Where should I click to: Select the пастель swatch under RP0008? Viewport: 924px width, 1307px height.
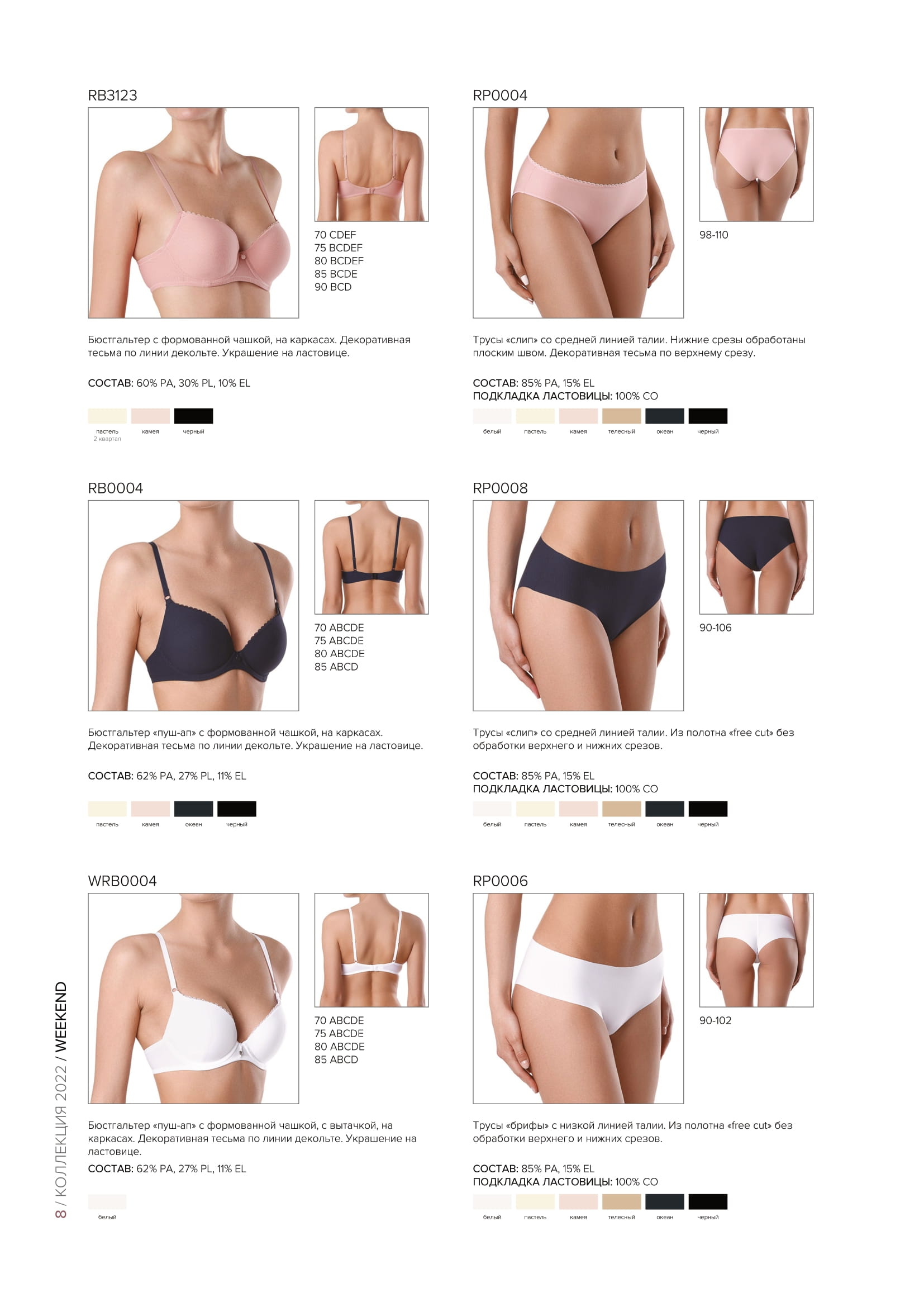click(535, 809)
